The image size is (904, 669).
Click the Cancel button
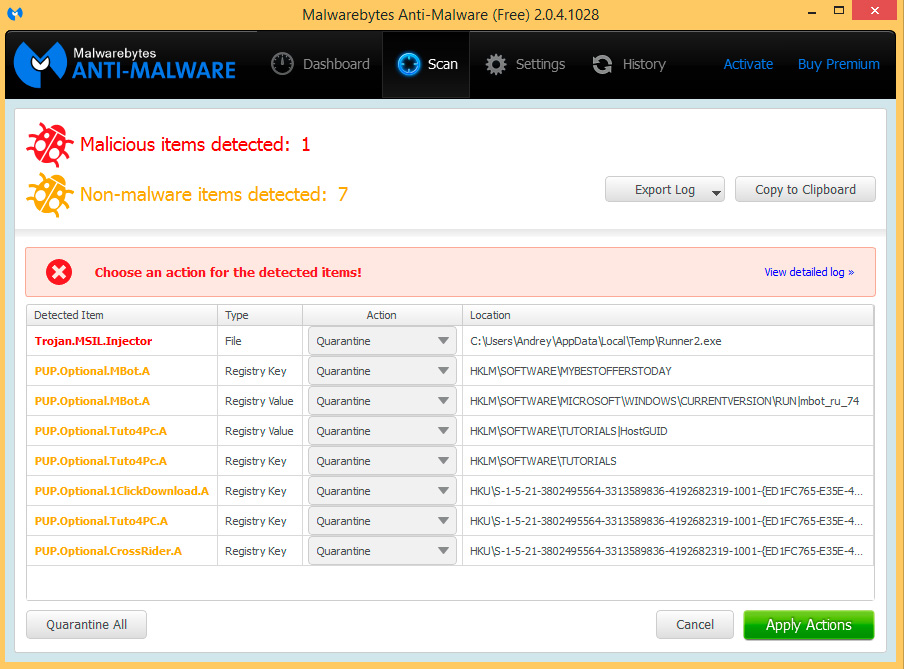click(695, 625)
